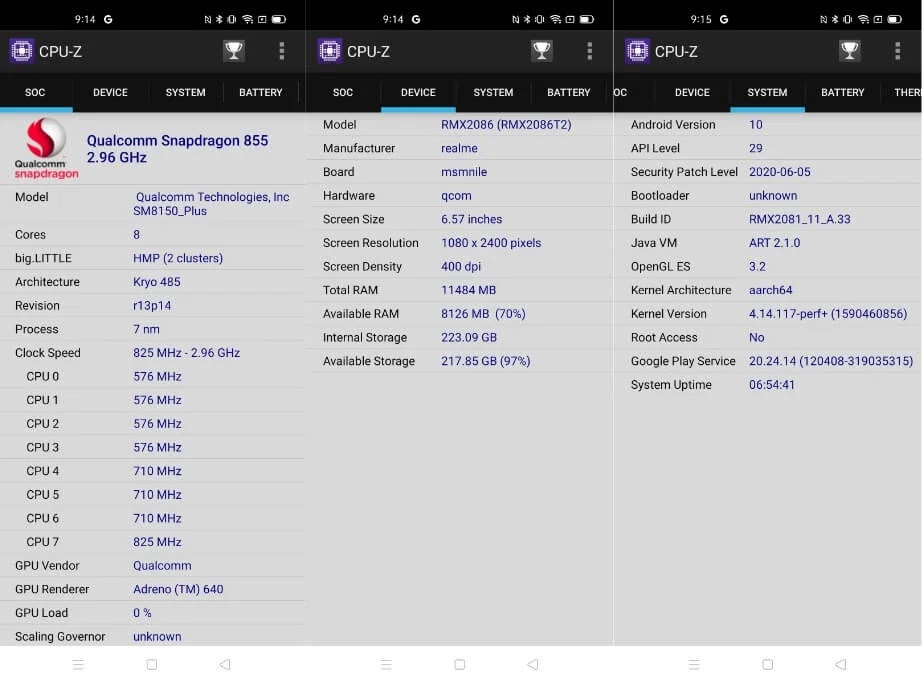Image resolution: width=922 pixels, height=679 pixels.
Task: Tap the Qualcomm Snapdragon logo
Action: (x=46, y=148)
